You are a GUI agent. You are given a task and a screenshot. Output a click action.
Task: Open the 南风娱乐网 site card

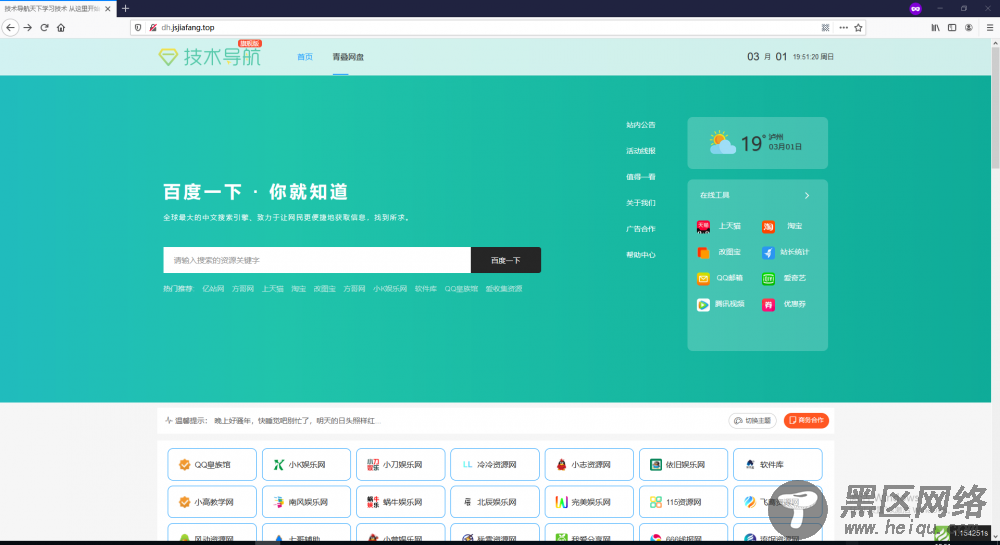tap(306, 502)
